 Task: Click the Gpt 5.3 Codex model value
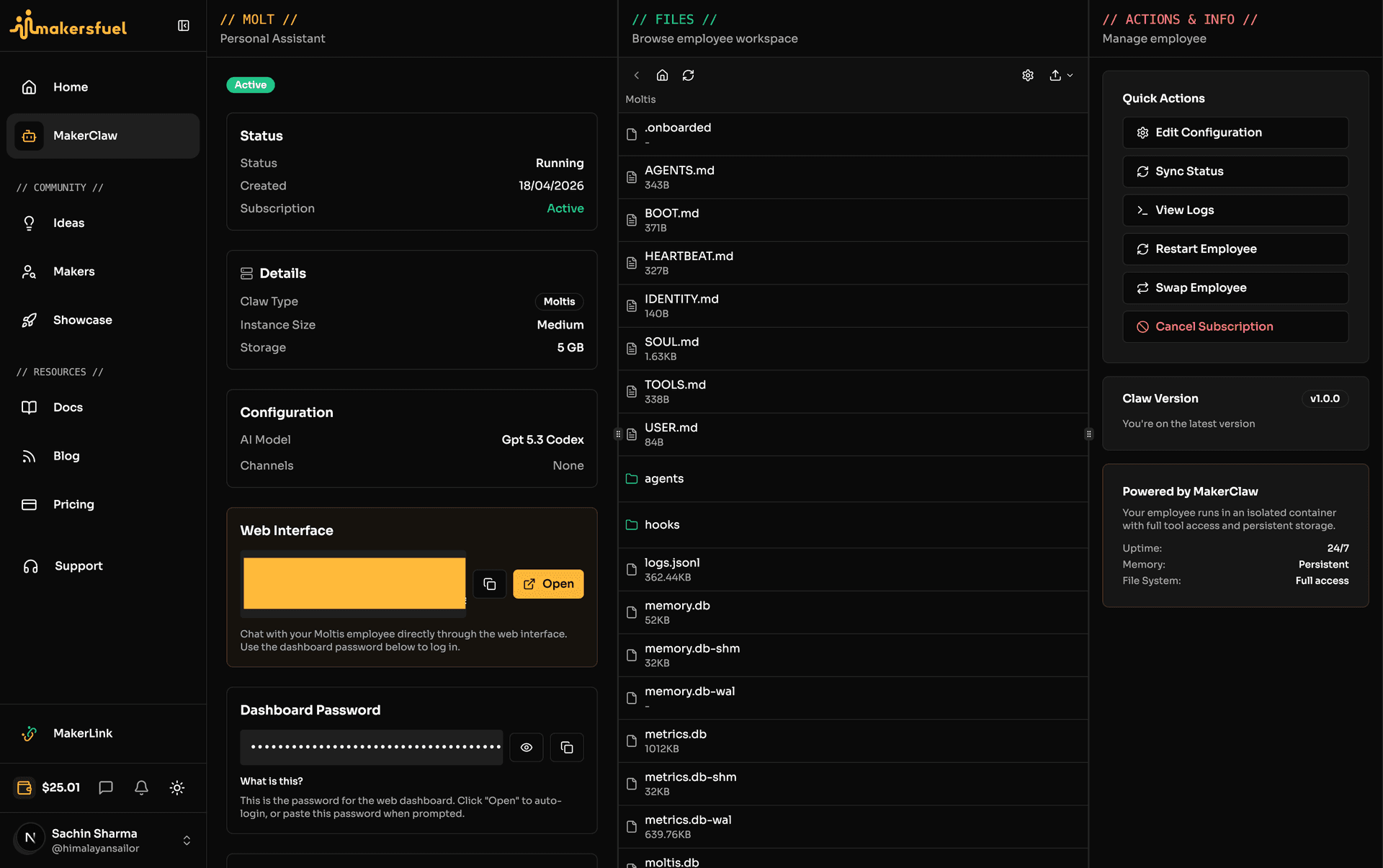coord(542,440)
